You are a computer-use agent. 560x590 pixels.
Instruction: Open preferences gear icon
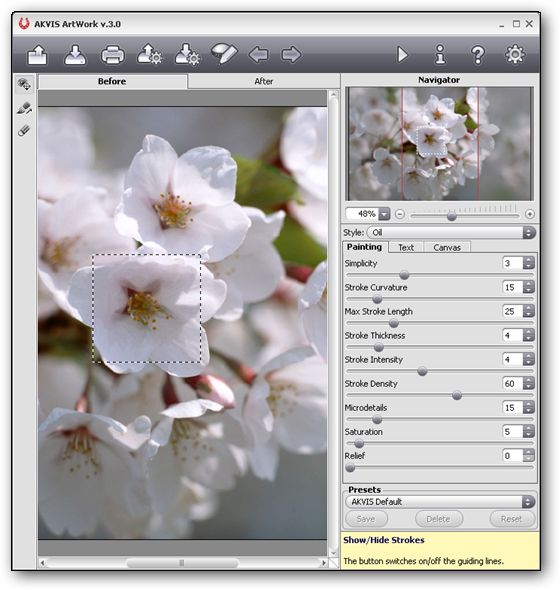point(515,54)
